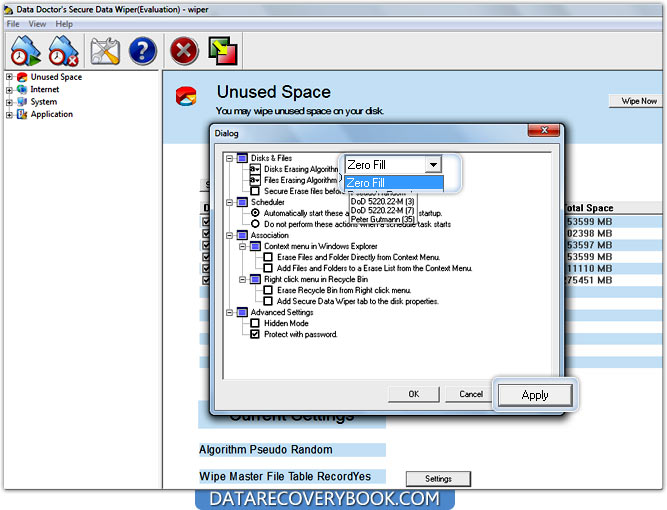
Task: Click the Unused Space header logo icon
Action: (186, 96)
